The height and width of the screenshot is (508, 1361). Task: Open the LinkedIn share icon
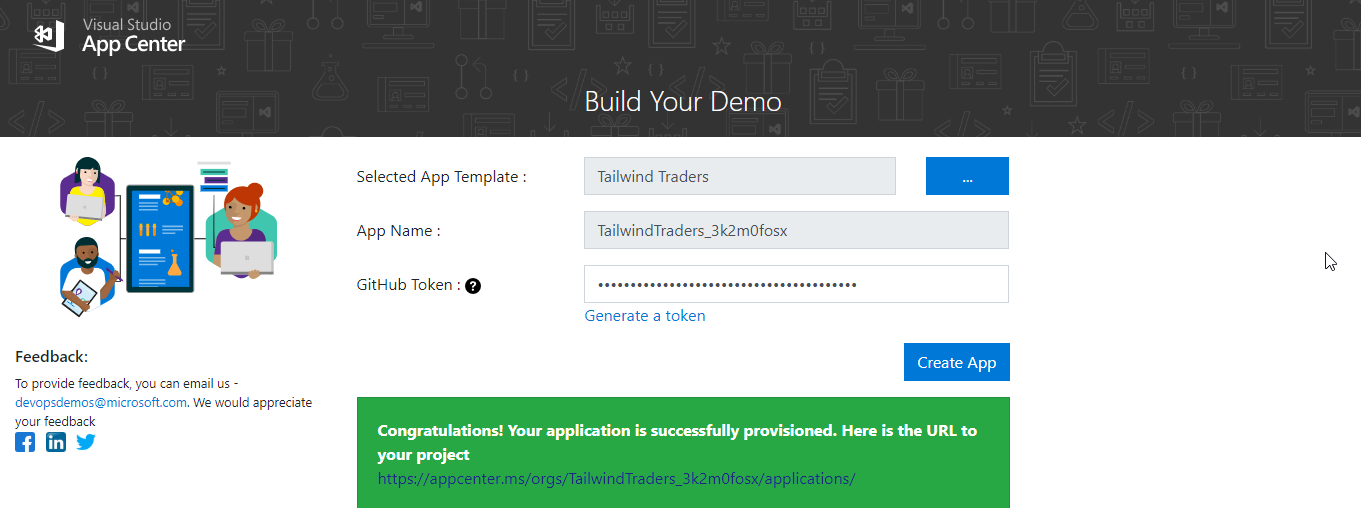pos(56,442)
